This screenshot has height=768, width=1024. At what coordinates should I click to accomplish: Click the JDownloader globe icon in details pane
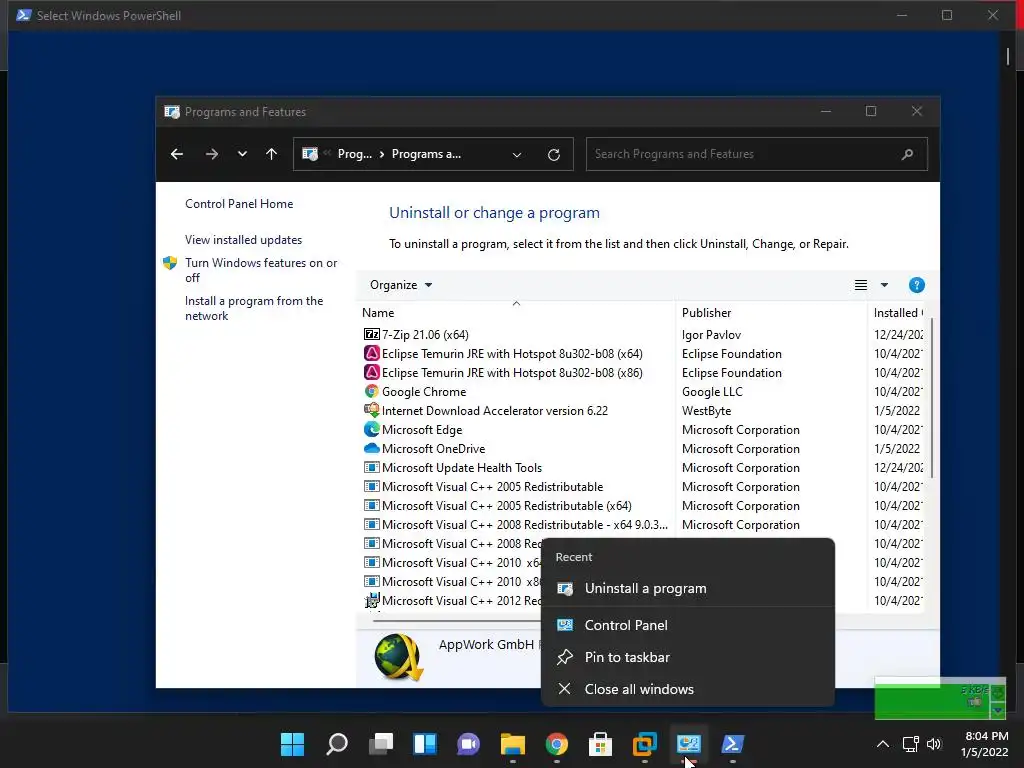(398, 656)
